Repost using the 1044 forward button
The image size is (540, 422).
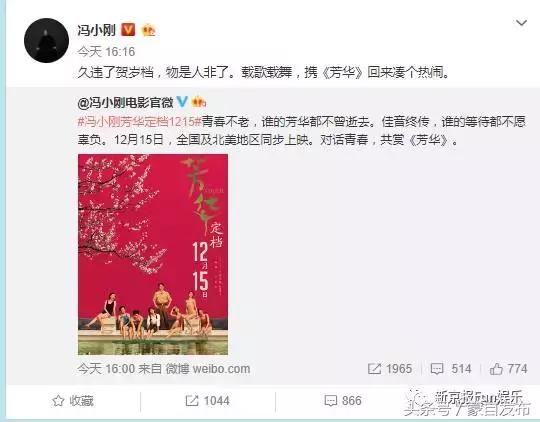[207, 401]
